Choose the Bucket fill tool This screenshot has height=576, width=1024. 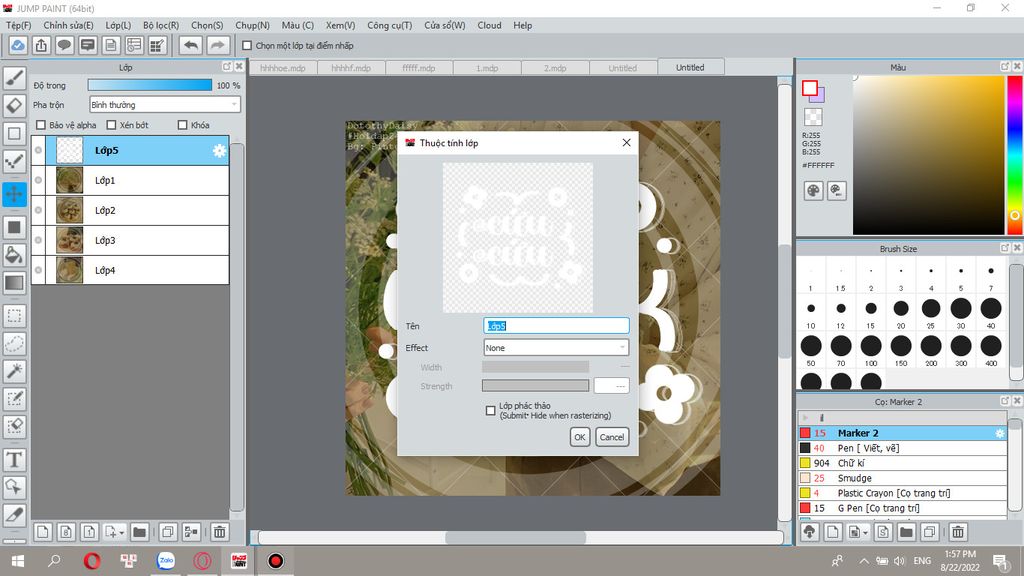click(14, 255)
